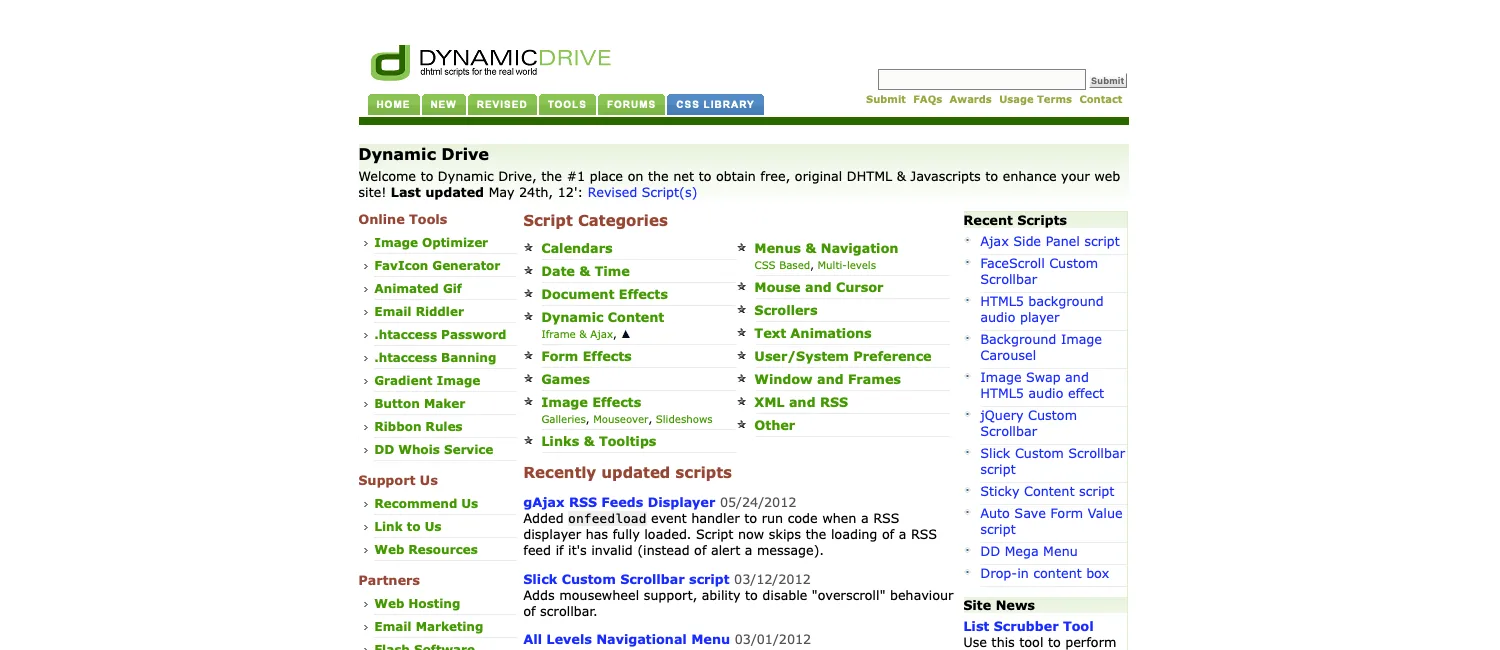
Task: Browse the Mouse and Cursor category
Action: point(819,288)
